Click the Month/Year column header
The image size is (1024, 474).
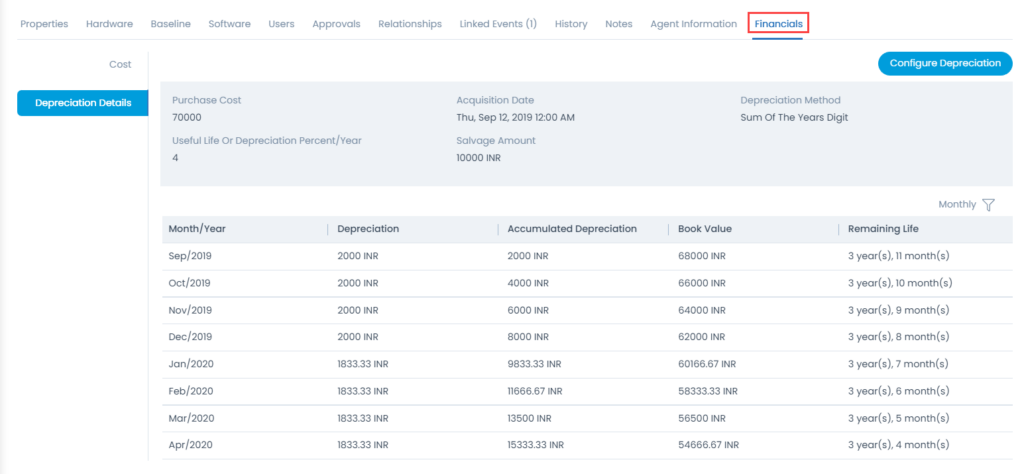pyautogui.click(x=197, y=229)
